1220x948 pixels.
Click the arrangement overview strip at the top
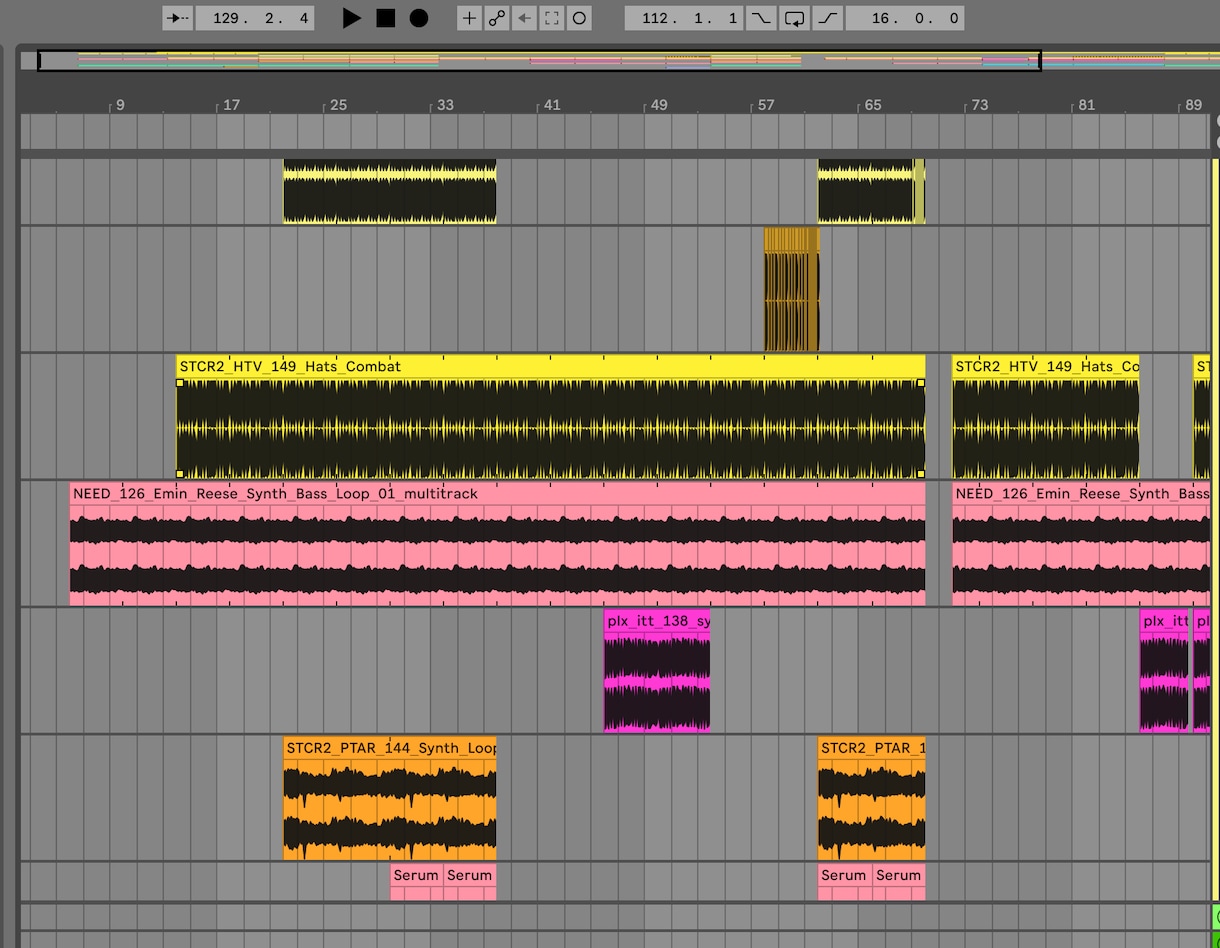coord(620,60)
